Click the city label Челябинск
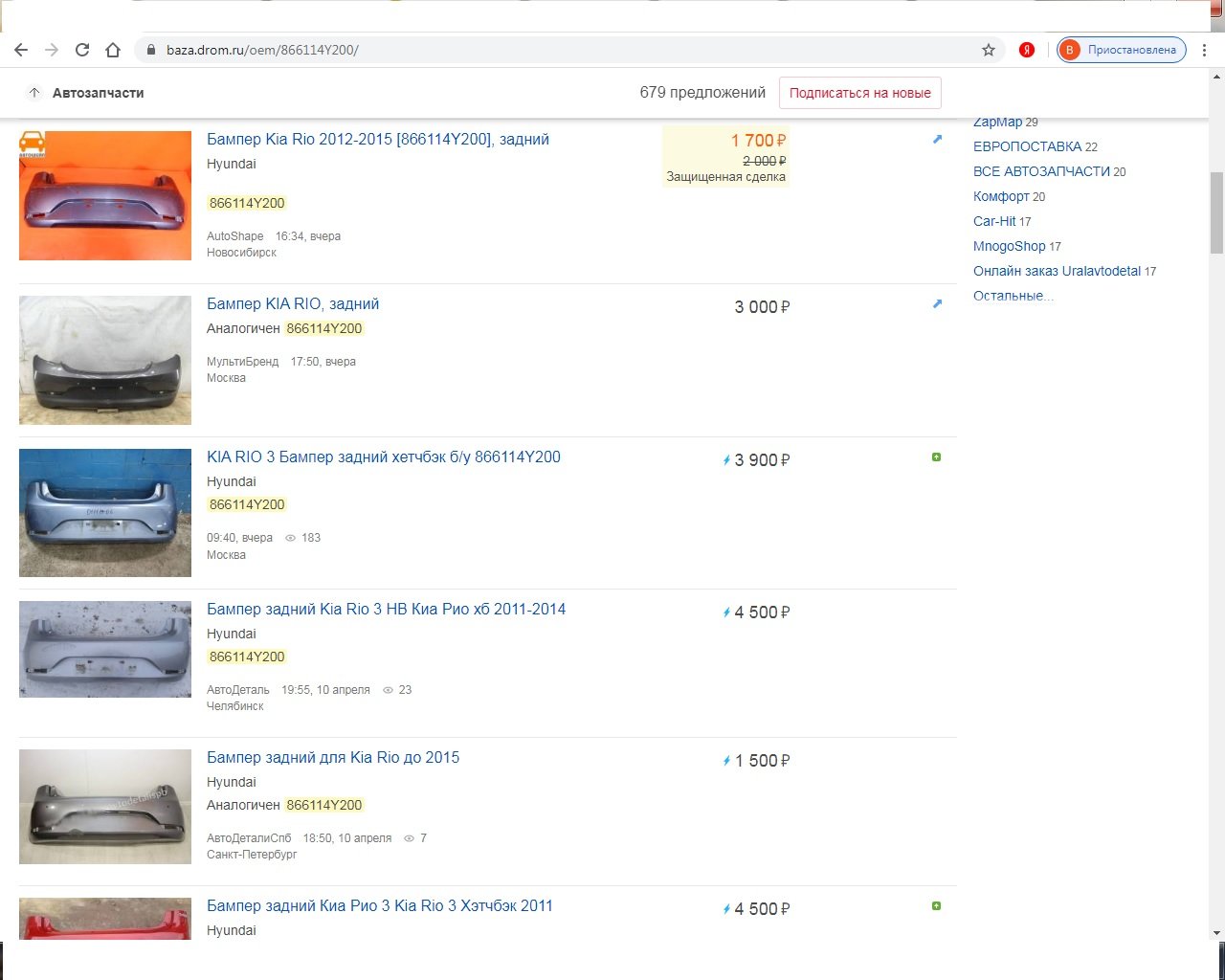Viewport: 1225px width, 980px height. click(235, 706)
